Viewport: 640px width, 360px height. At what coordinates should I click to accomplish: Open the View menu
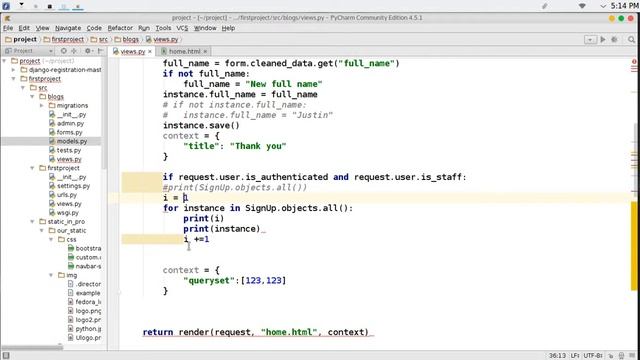[42, 28]
